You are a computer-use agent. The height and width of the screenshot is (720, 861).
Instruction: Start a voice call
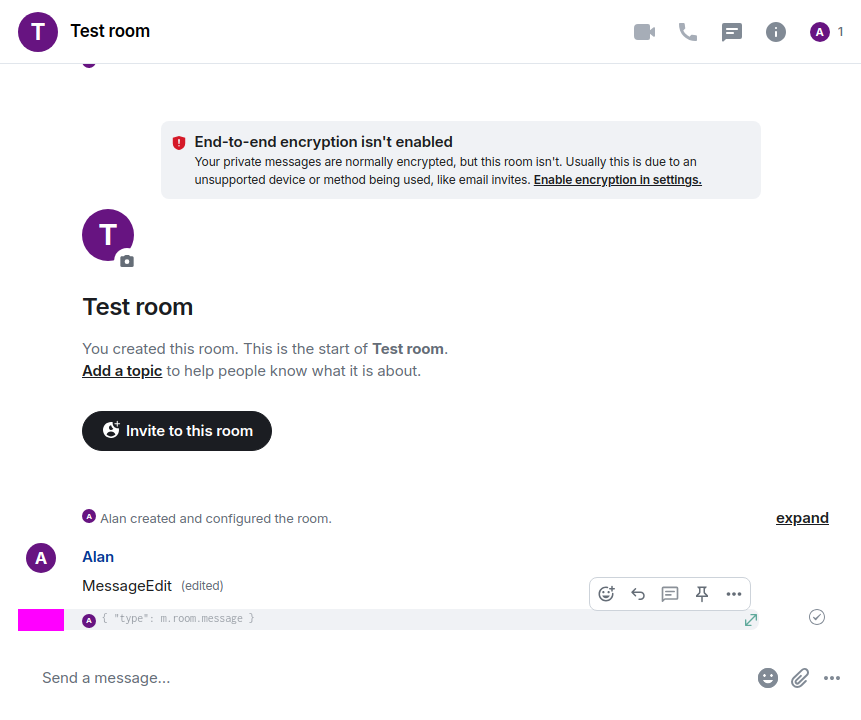(x=688, y=32)
